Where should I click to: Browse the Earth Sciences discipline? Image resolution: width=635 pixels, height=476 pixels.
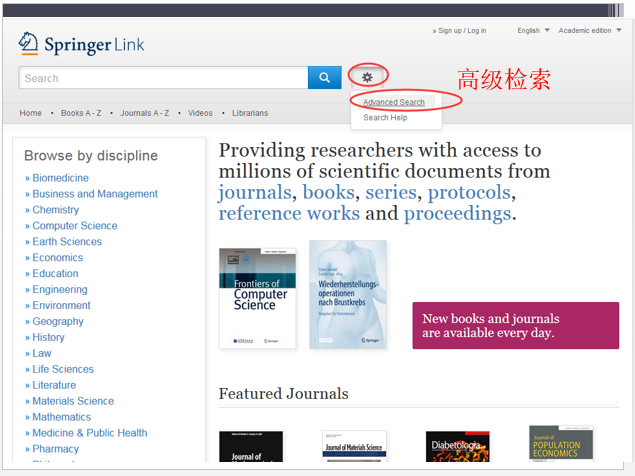67,241
